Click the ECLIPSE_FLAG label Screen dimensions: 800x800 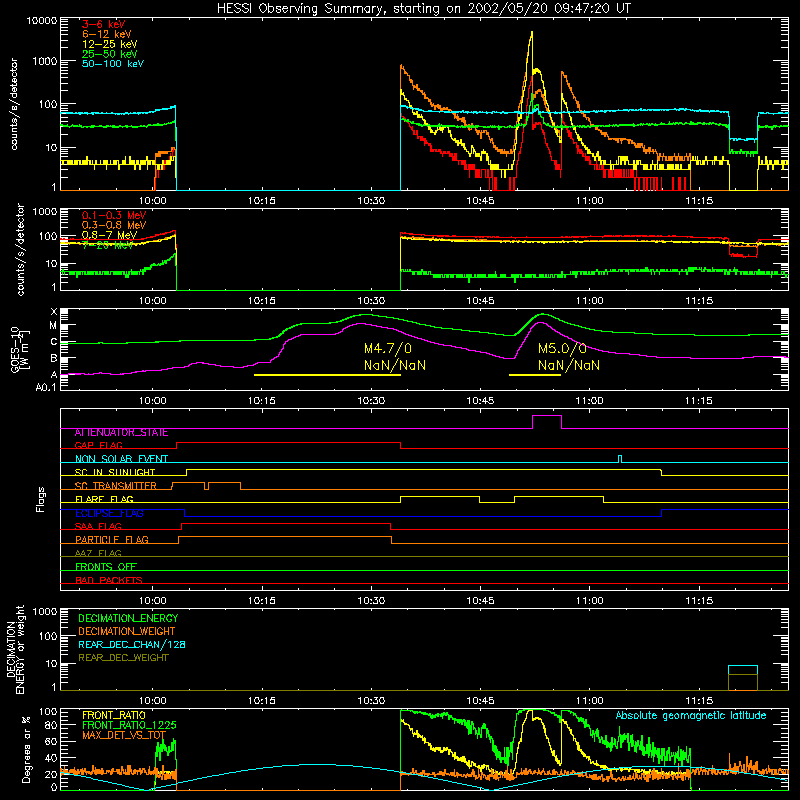click(x=109, y=513)
